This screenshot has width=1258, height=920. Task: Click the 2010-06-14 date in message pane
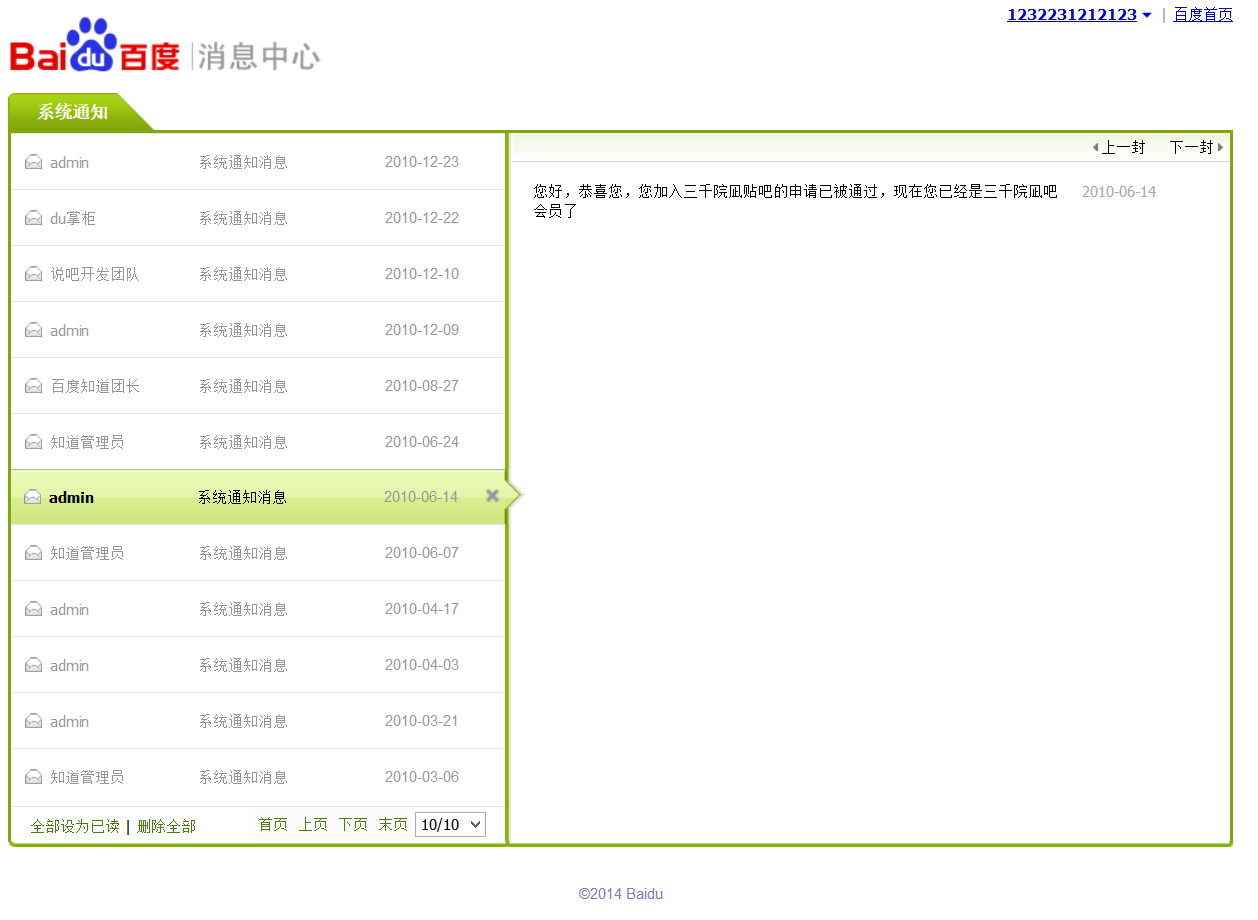[x=1119, y=191]
